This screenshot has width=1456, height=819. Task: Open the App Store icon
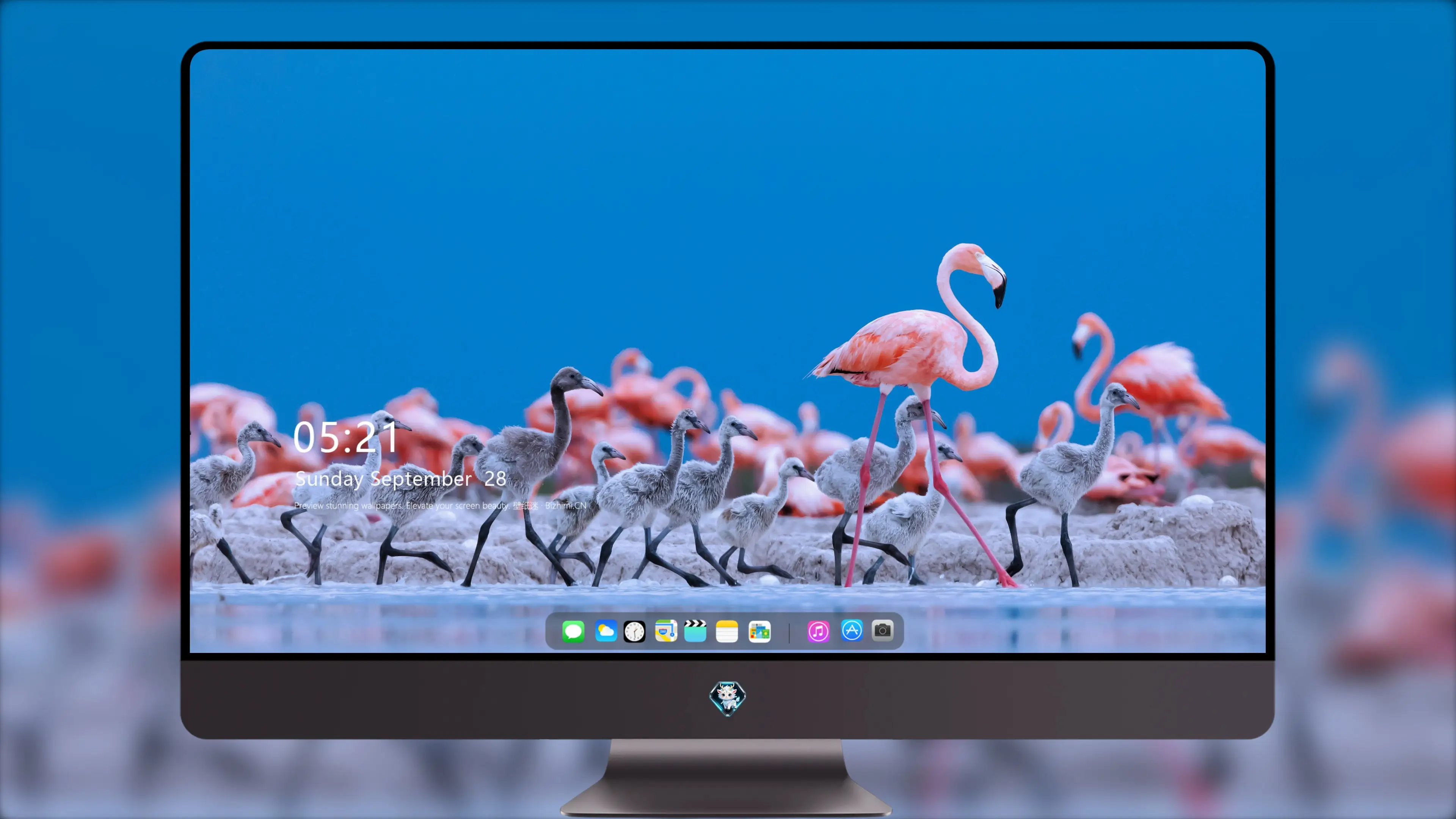coord(852,630)
